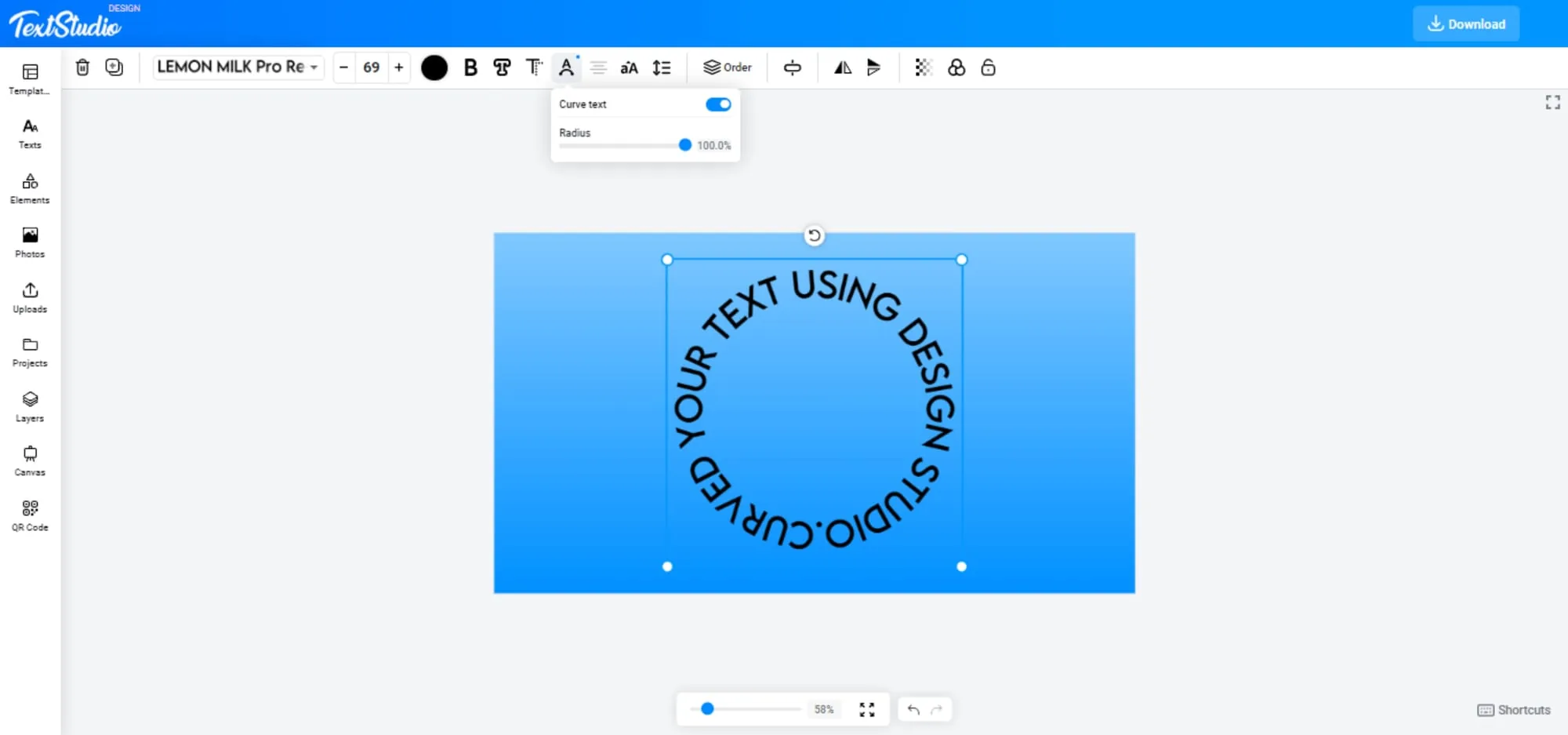Click the top-right resize handle of text box
This screenshot has height=735, width=1568.
(x=962, y=260)
